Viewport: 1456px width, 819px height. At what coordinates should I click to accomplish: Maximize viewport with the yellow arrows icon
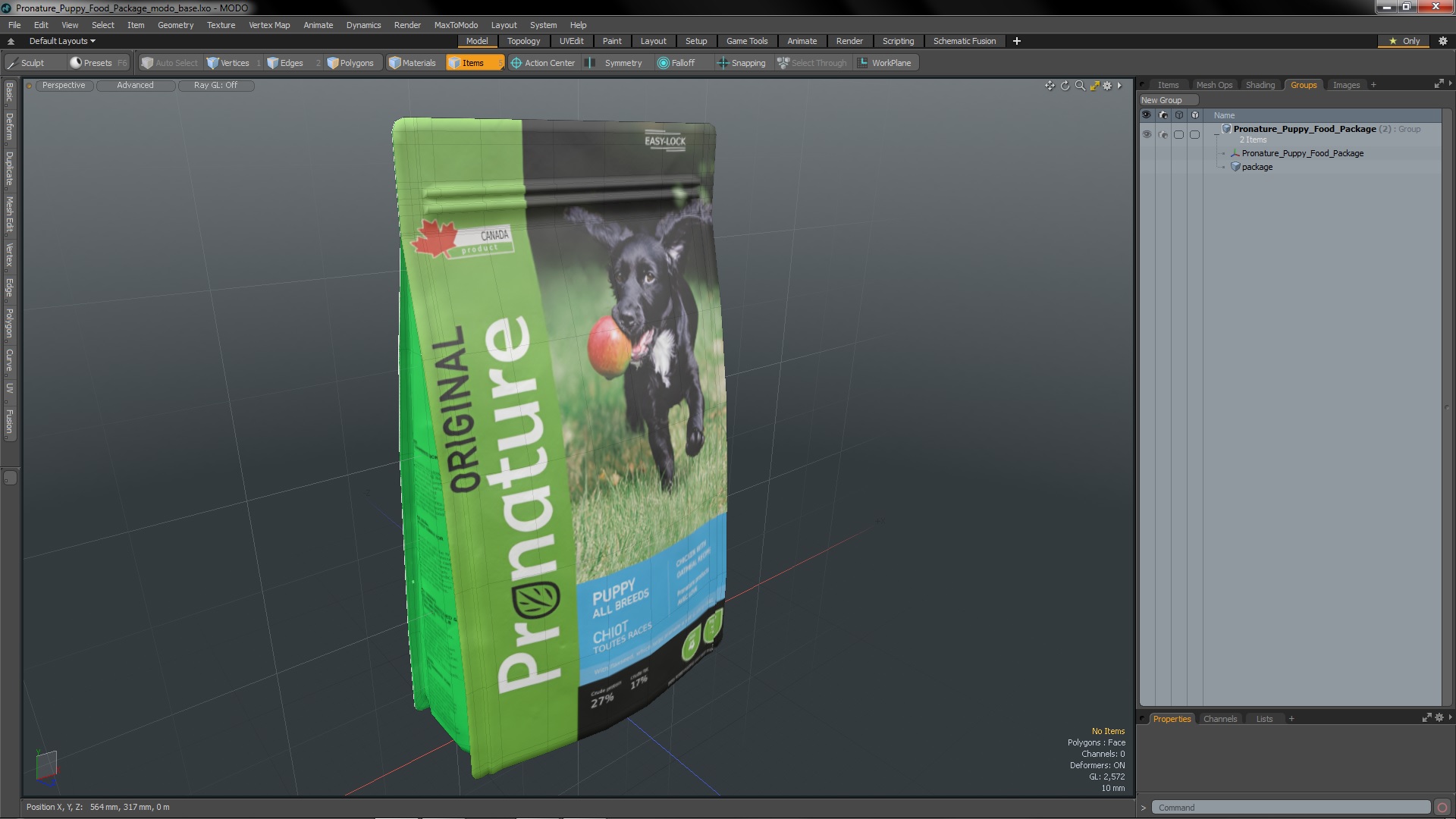pyautogui.click(x=1094, y=86)
